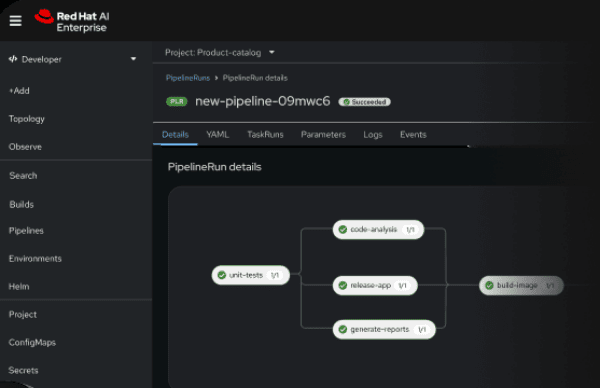
Task: Switch to the Logs tab
Action: (373, 135)
